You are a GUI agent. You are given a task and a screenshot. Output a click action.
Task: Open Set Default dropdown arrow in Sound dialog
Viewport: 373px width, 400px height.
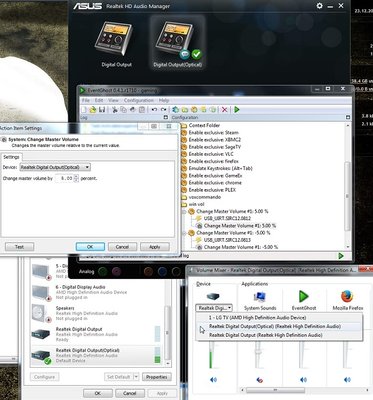(136, 377)
